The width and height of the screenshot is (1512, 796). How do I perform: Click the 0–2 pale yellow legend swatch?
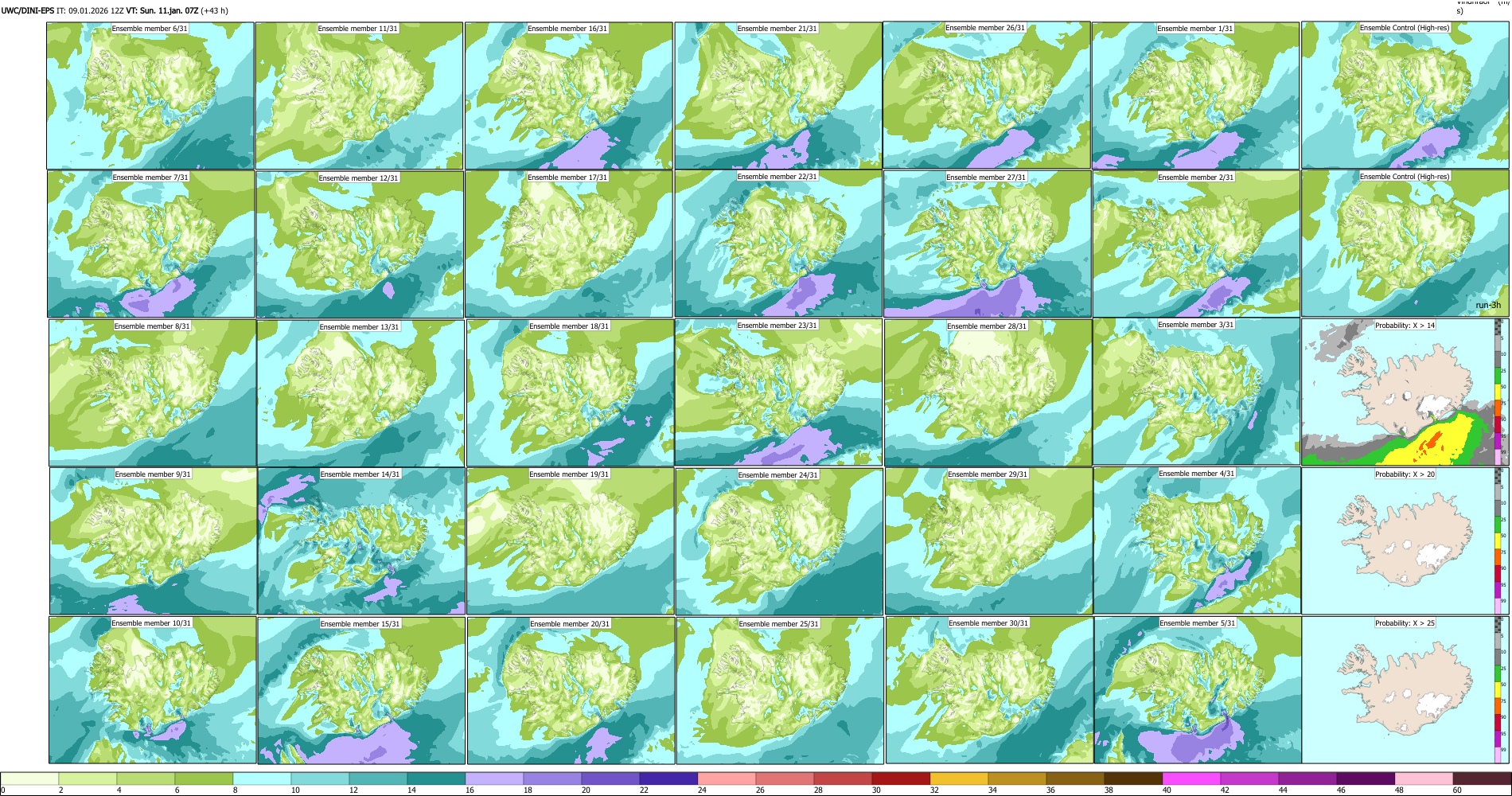(29, 778)
